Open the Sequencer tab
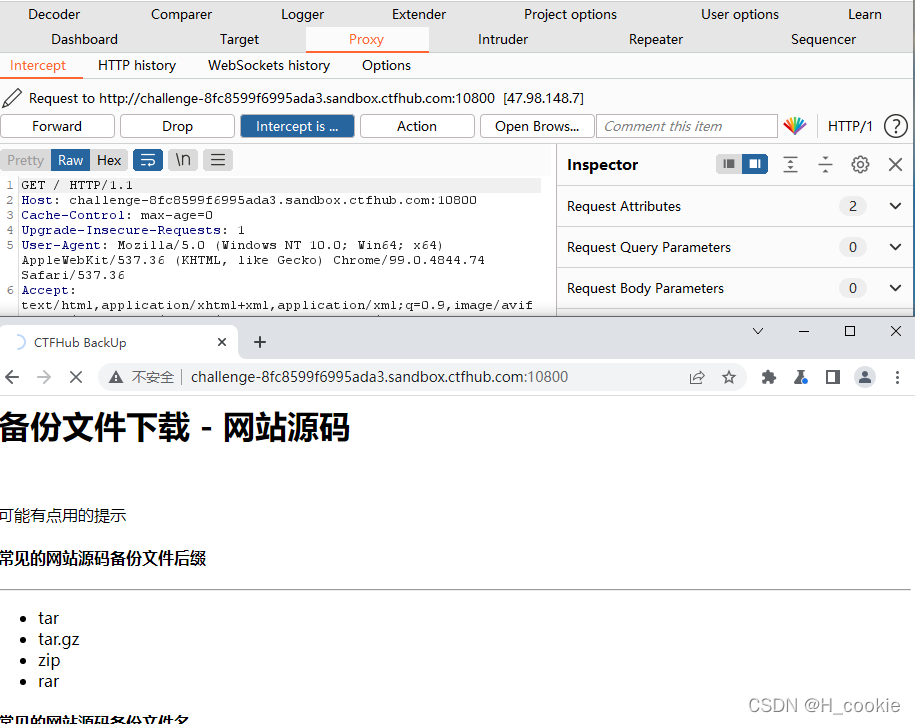915x724 pixels. point(823,39)
